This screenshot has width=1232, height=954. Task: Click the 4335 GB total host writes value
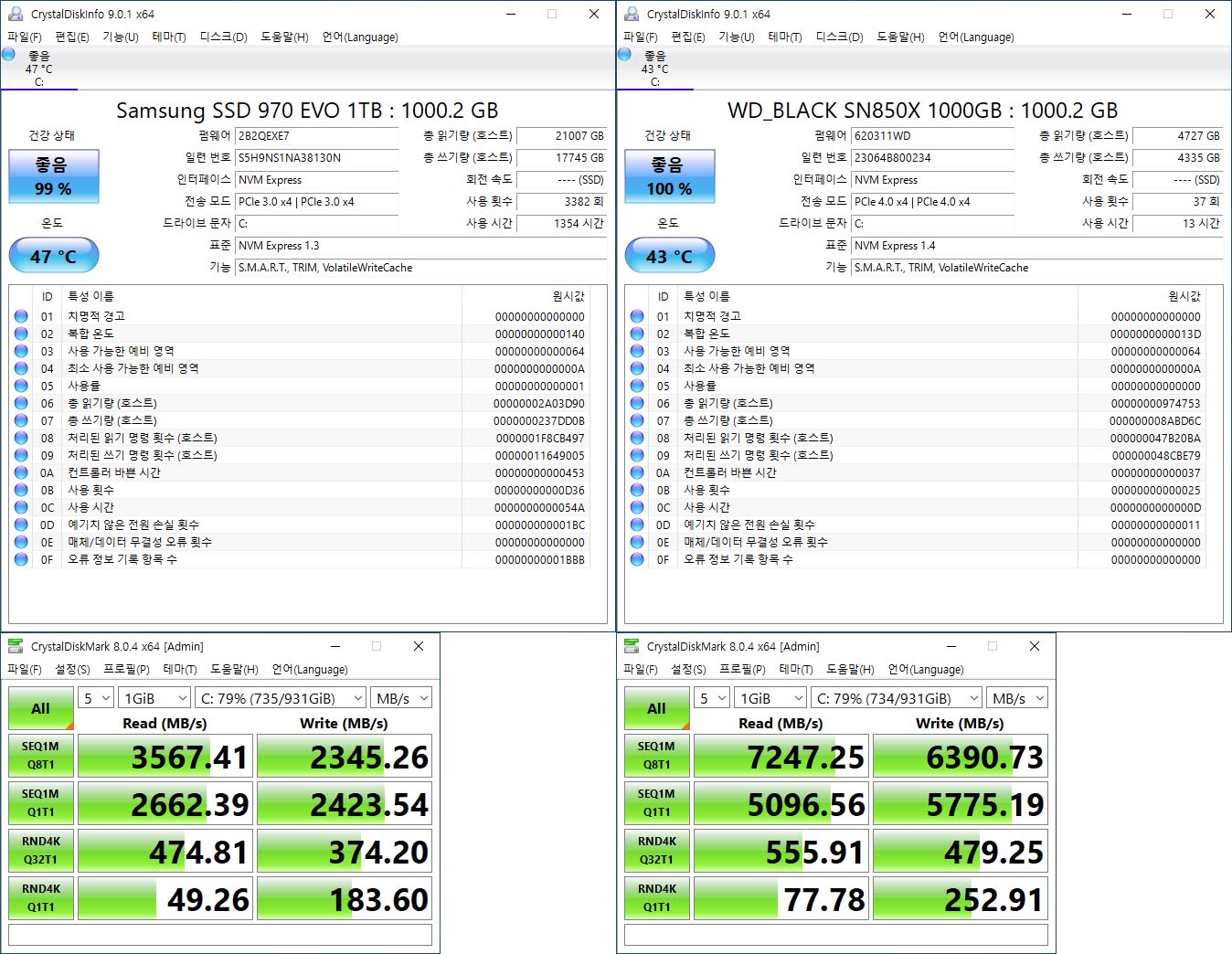pos(1177,158)
